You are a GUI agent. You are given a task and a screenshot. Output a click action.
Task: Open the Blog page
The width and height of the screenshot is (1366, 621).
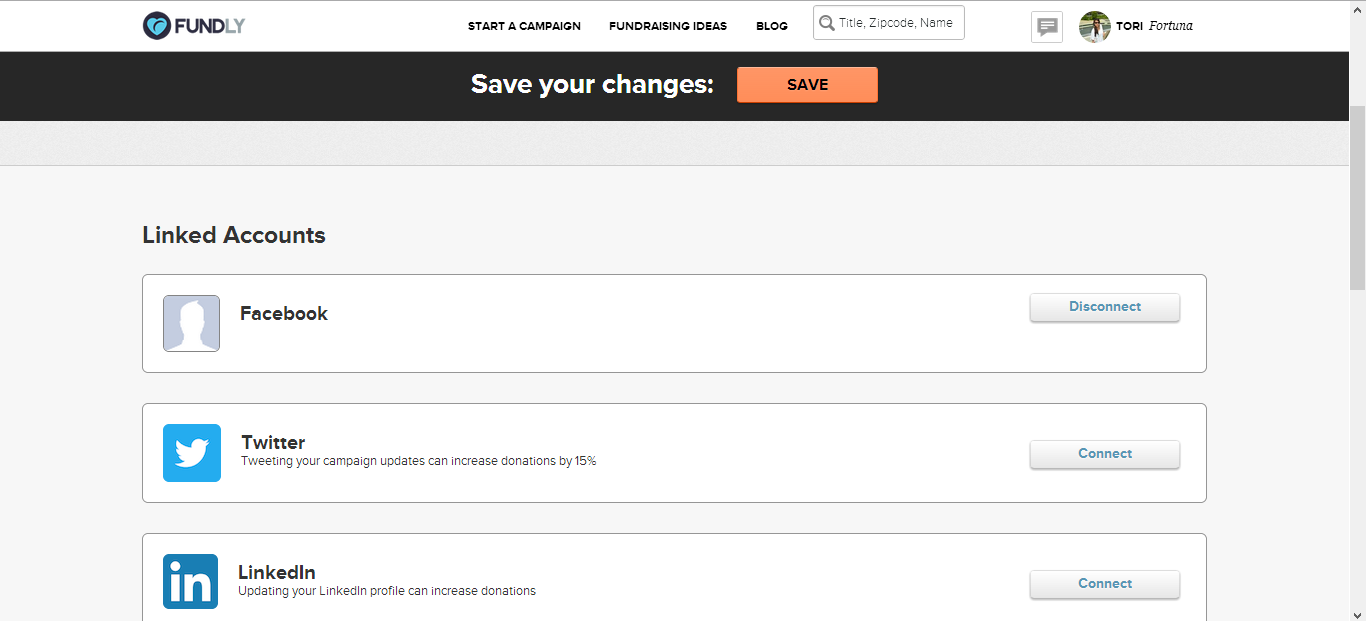[x=772, y=26]
